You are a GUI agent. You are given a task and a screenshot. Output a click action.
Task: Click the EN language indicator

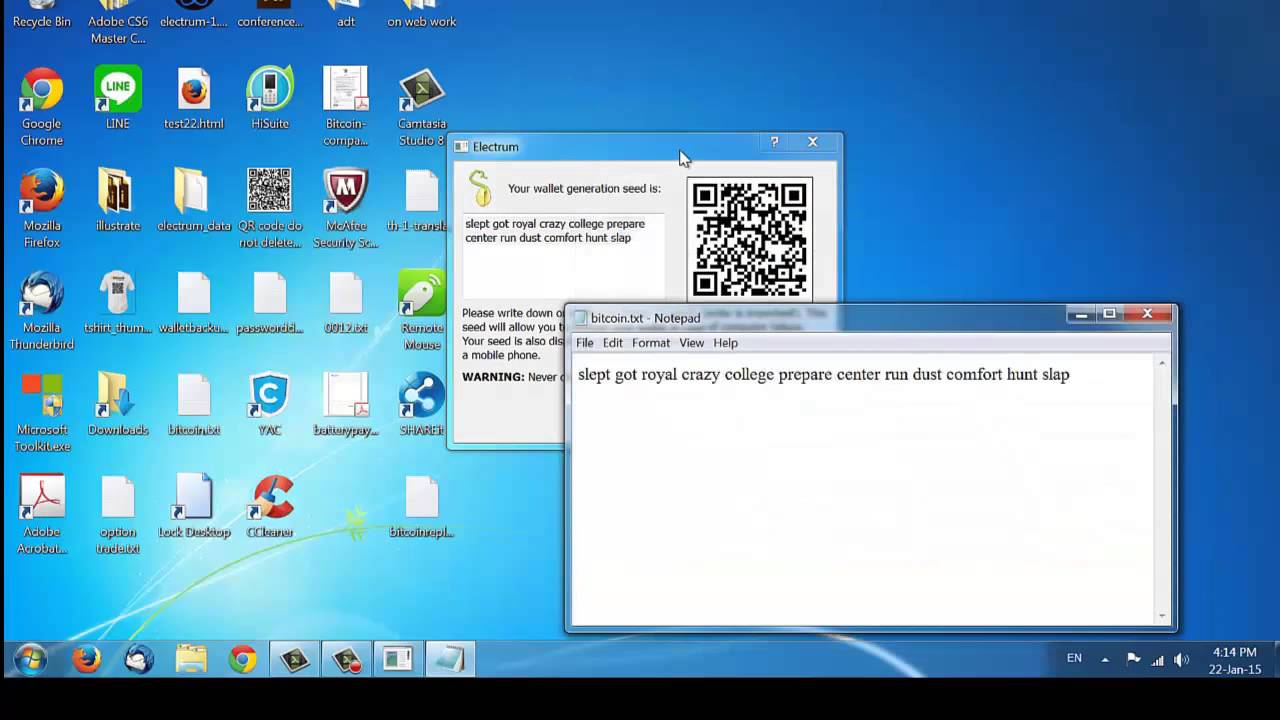(1074, 658)
